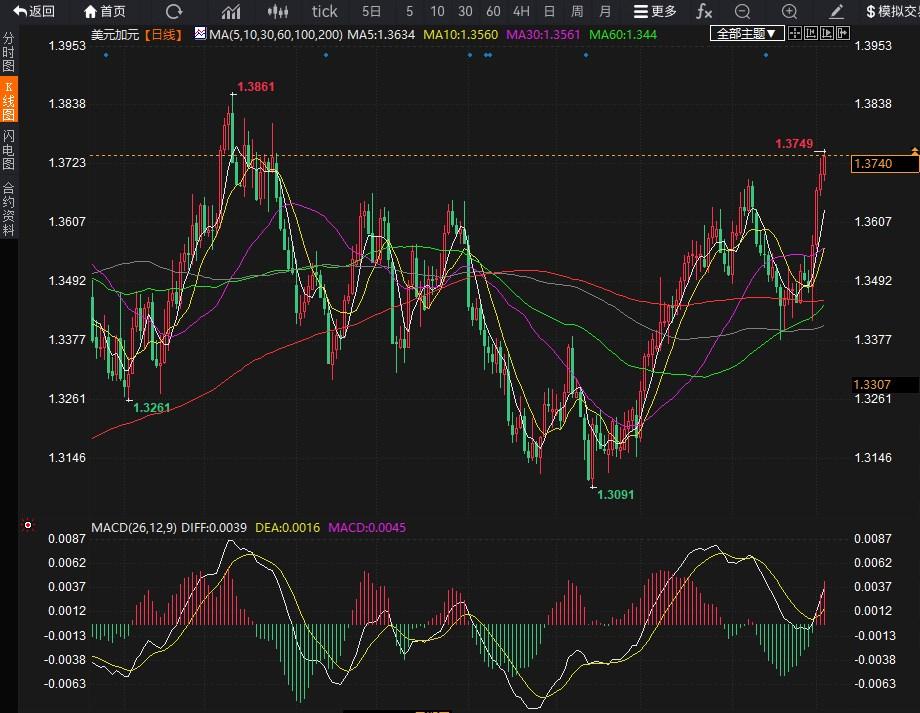Screen dimensions: 920x713
Task: Go back with the 返回 button
Action: tap(34, 11)
